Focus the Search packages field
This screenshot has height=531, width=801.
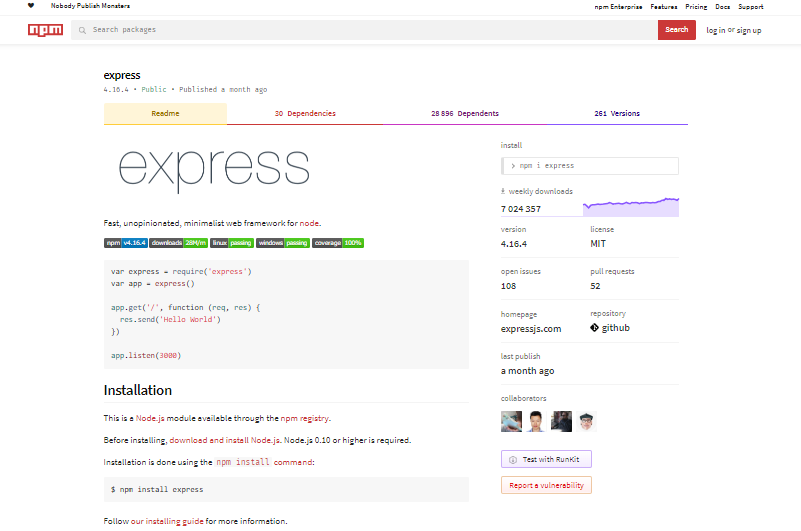(364, 30)
